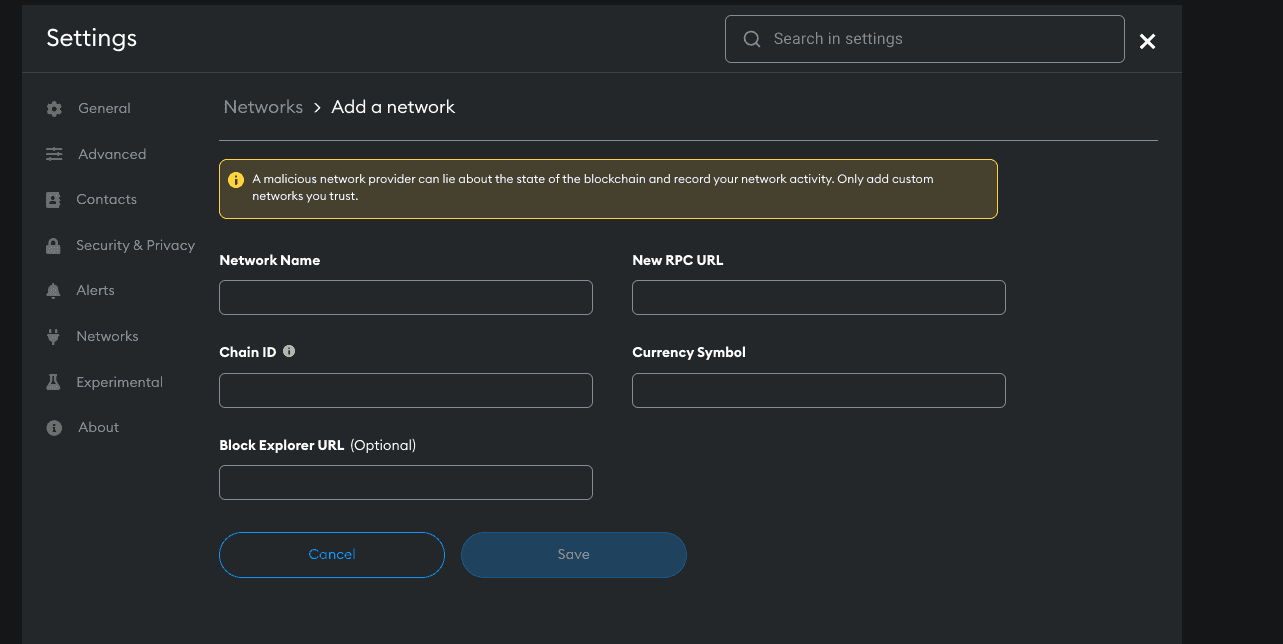The width and height of the screenshot is (1283, 644).
Task: Click the About info icon in sidebar
Action: 54,428
